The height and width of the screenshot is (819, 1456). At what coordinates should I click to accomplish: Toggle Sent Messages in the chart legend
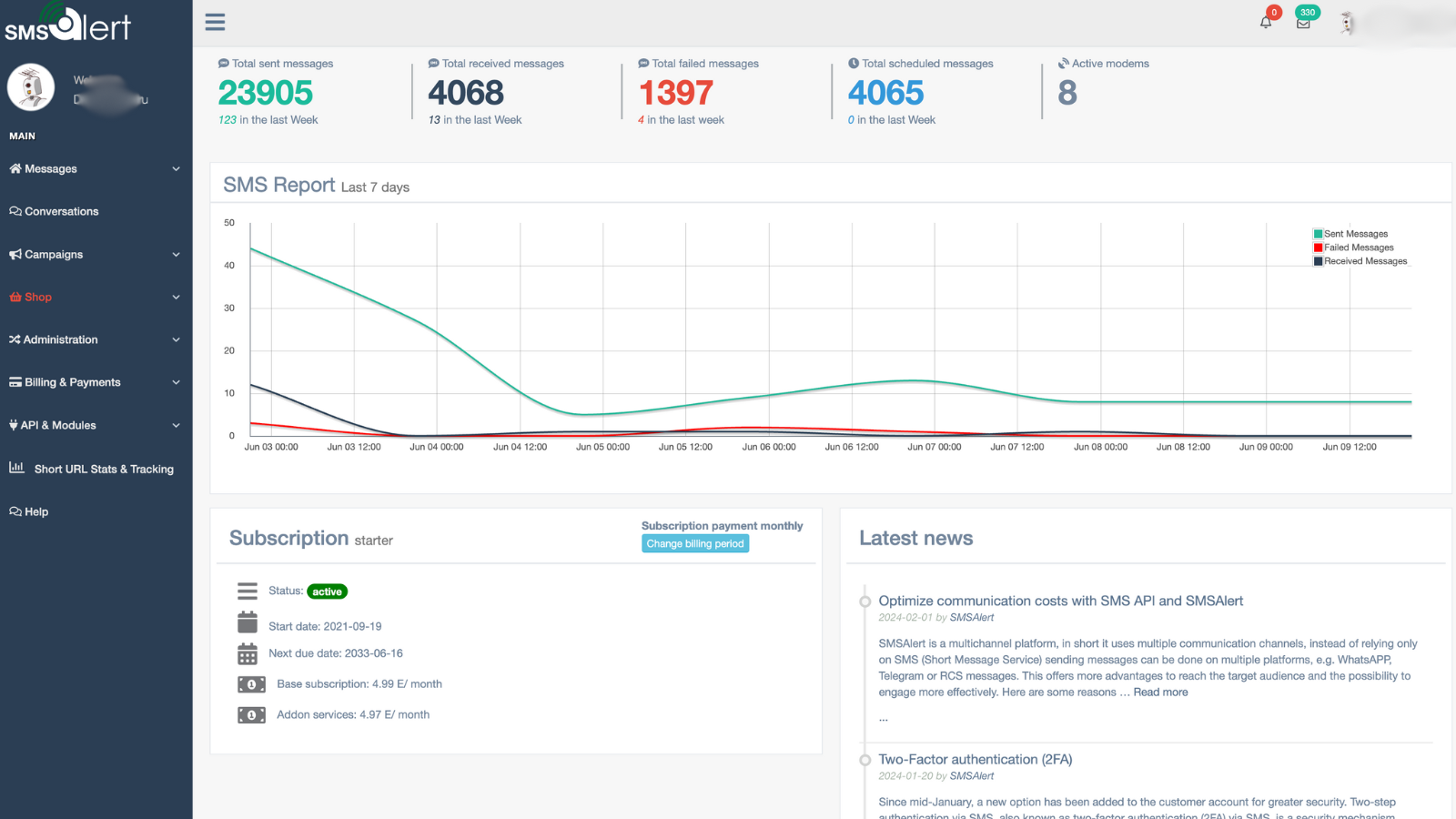[1356, 233]
